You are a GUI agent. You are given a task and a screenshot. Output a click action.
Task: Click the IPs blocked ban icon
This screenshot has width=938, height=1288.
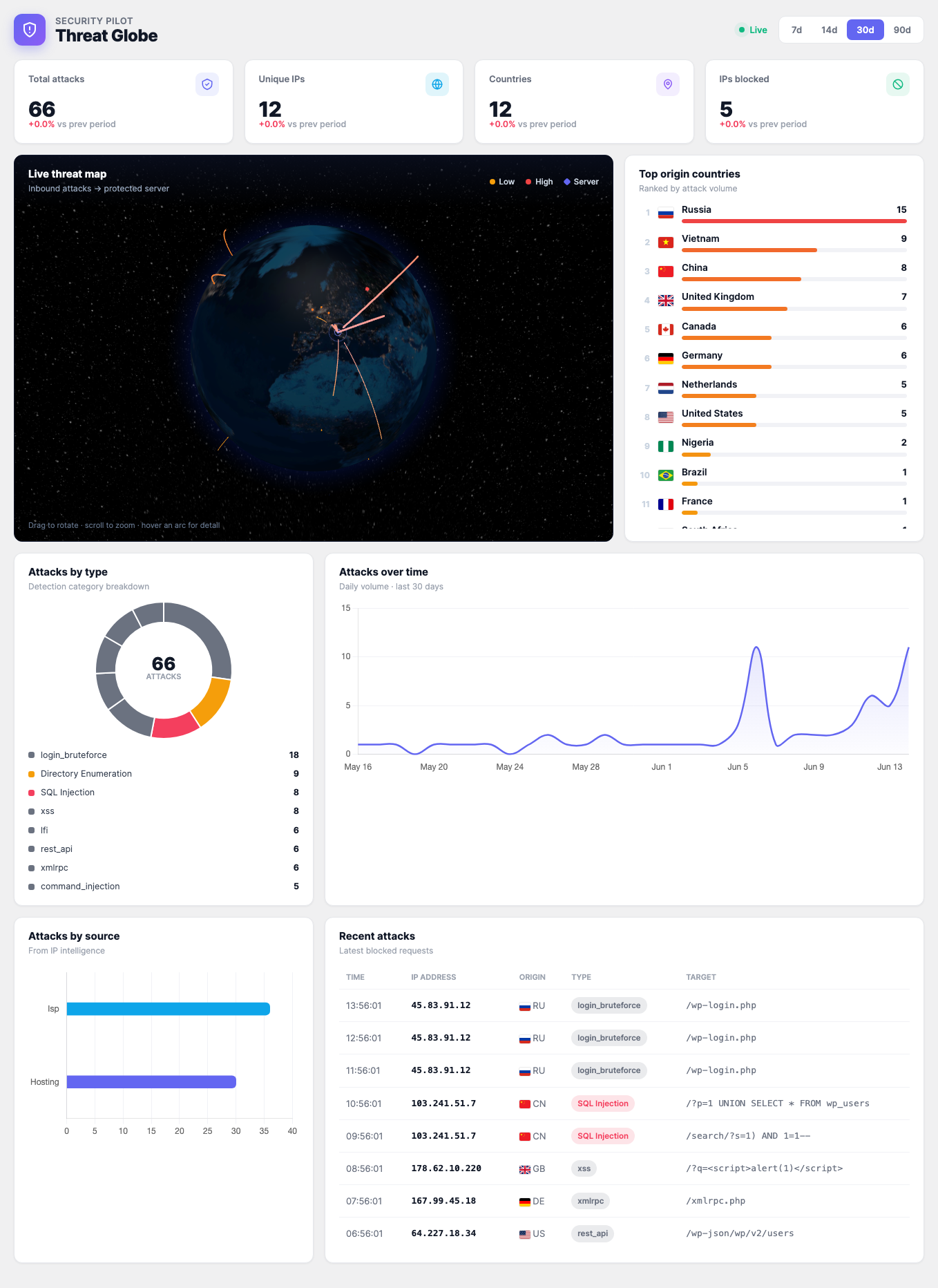click(898, 84)
